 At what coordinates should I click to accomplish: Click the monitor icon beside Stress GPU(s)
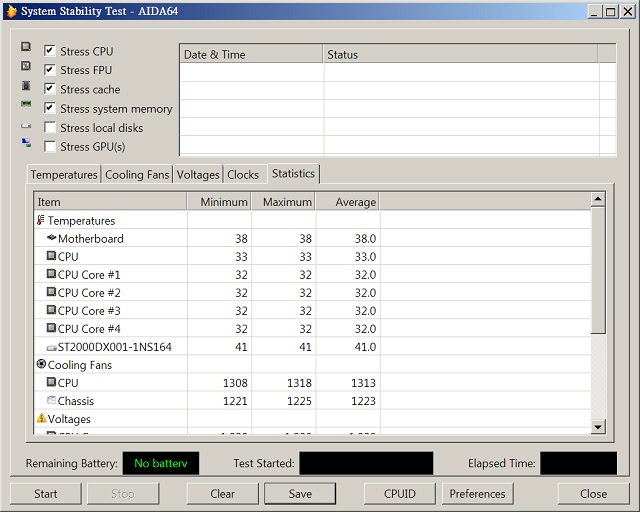pyautogui.click(x=26, y=143)
